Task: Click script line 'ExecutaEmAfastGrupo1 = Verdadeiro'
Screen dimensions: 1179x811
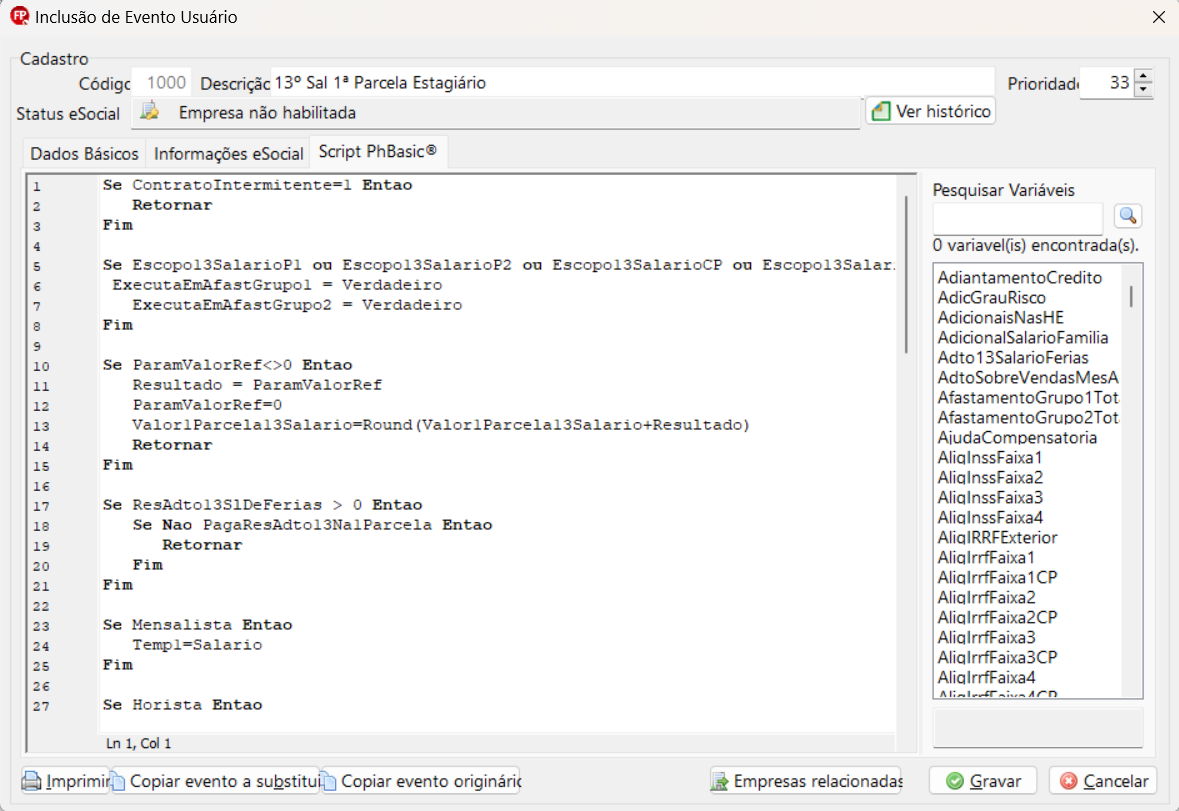Action: [x=277, y=285]
